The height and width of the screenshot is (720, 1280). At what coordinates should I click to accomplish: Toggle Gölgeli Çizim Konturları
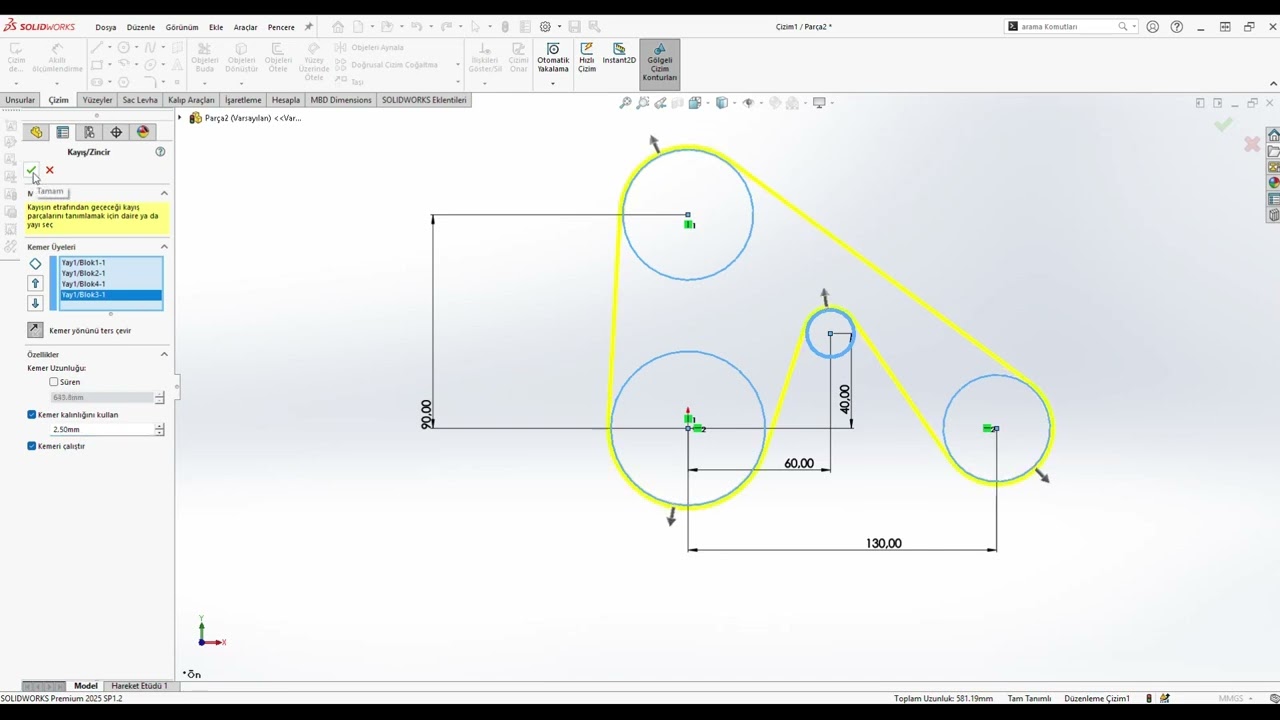(659, 63)
